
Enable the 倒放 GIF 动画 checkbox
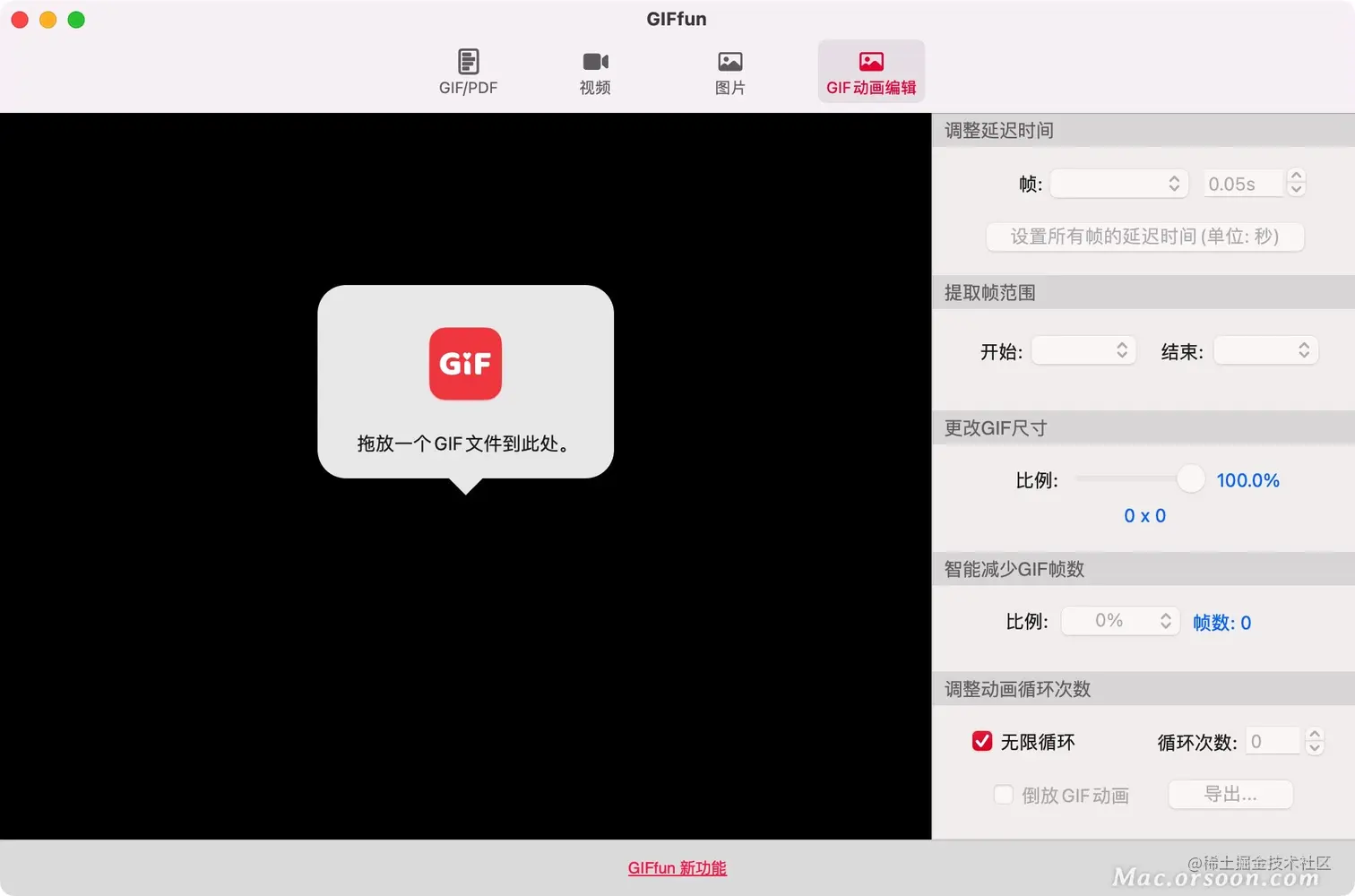pyautogui.click(x=1004, y=795)
